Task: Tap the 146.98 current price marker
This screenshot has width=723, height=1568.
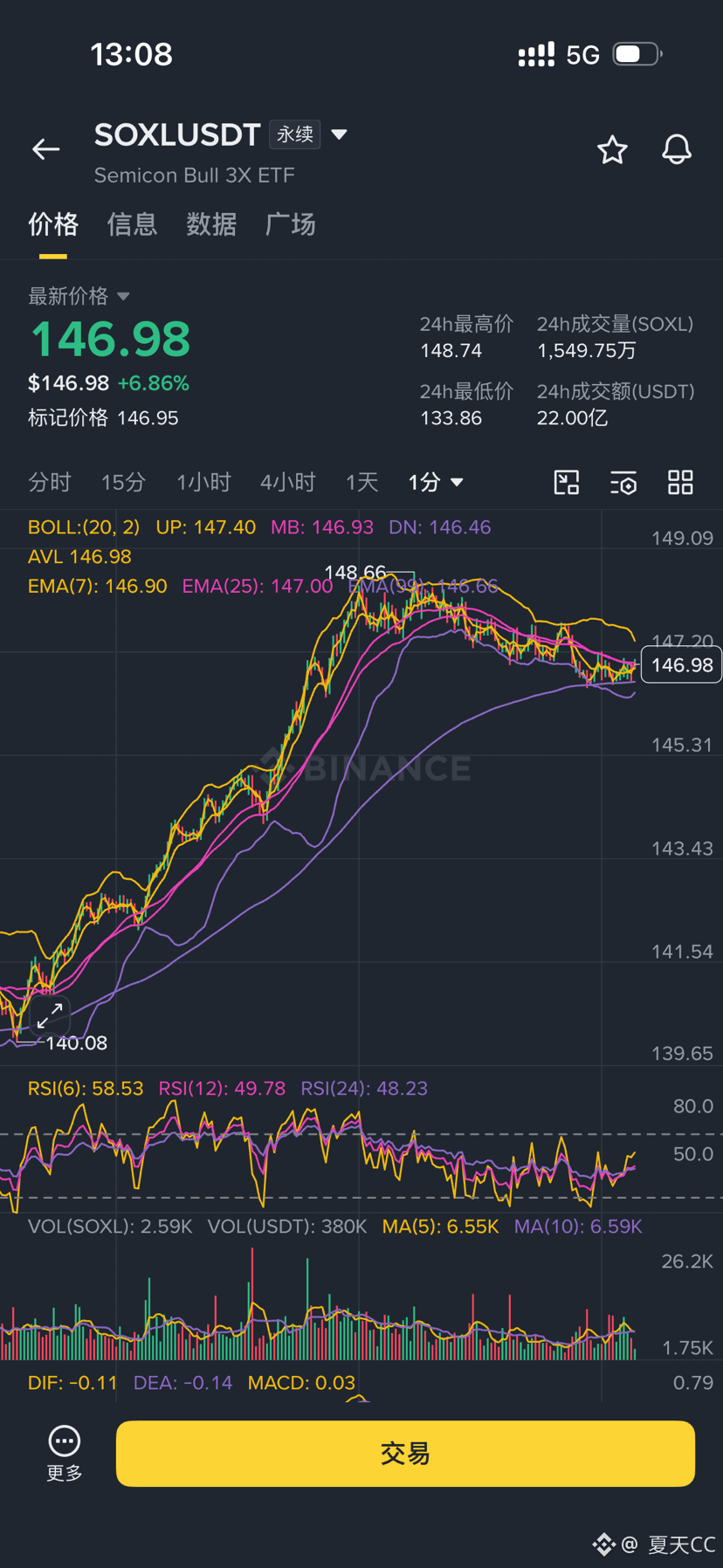Action: pos(681,665)
